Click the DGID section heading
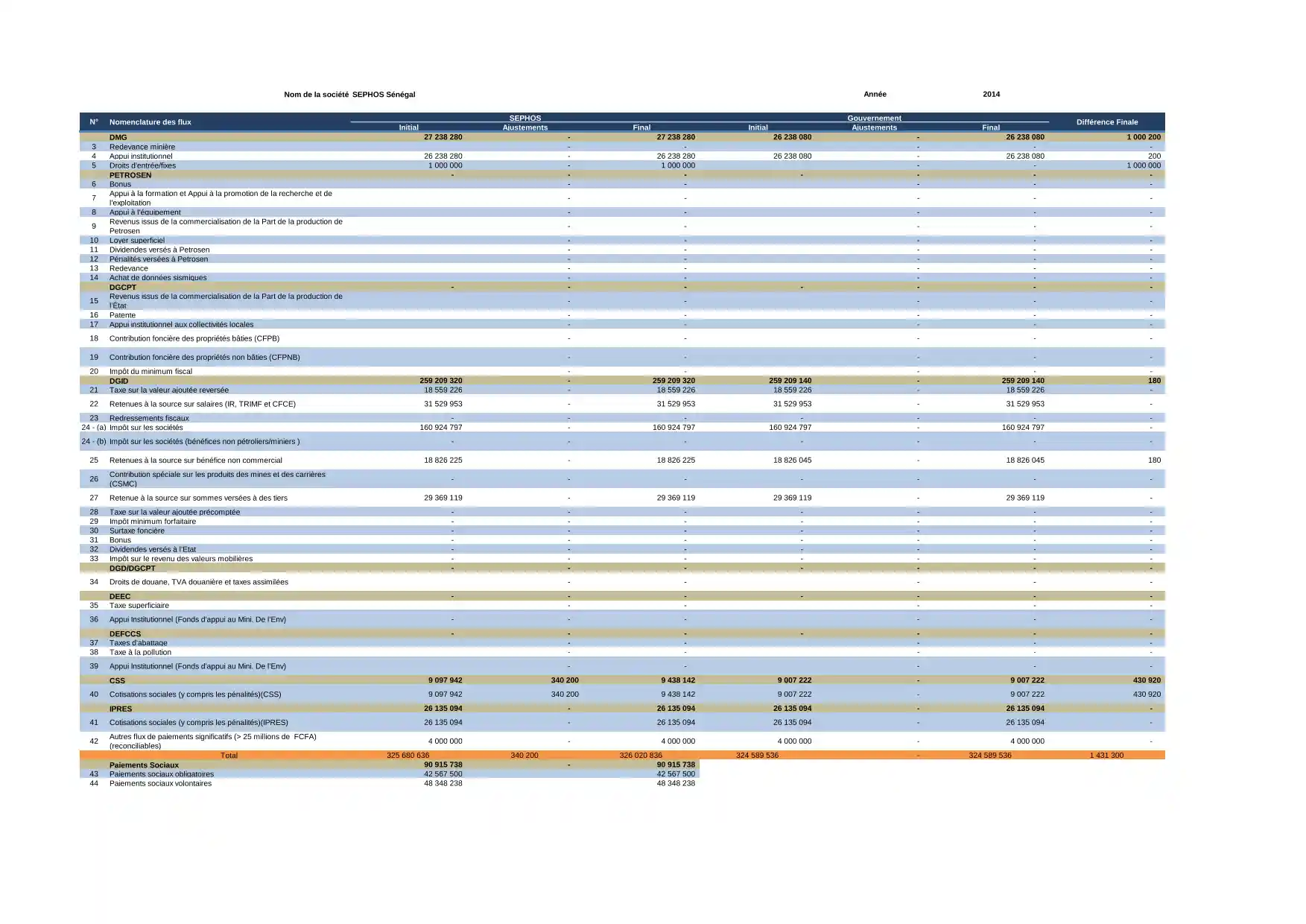The width and height of the screenshot is (1306, 924). 118,381
